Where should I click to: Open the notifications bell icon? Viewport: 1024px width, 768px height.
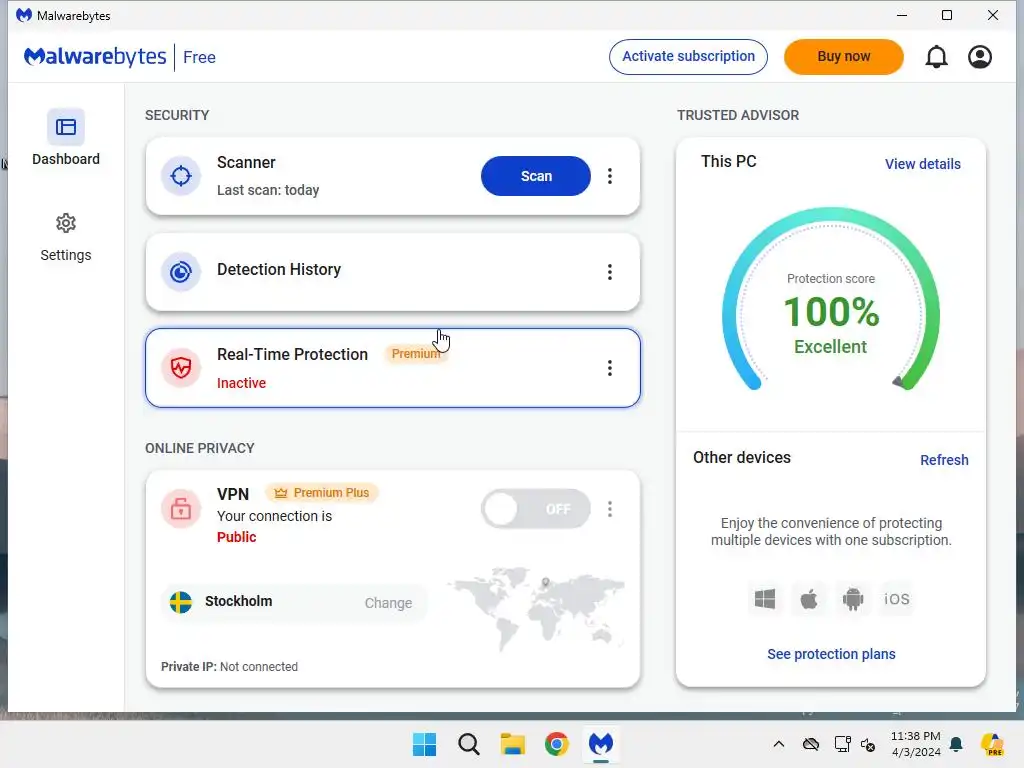[x=936, y=57]
